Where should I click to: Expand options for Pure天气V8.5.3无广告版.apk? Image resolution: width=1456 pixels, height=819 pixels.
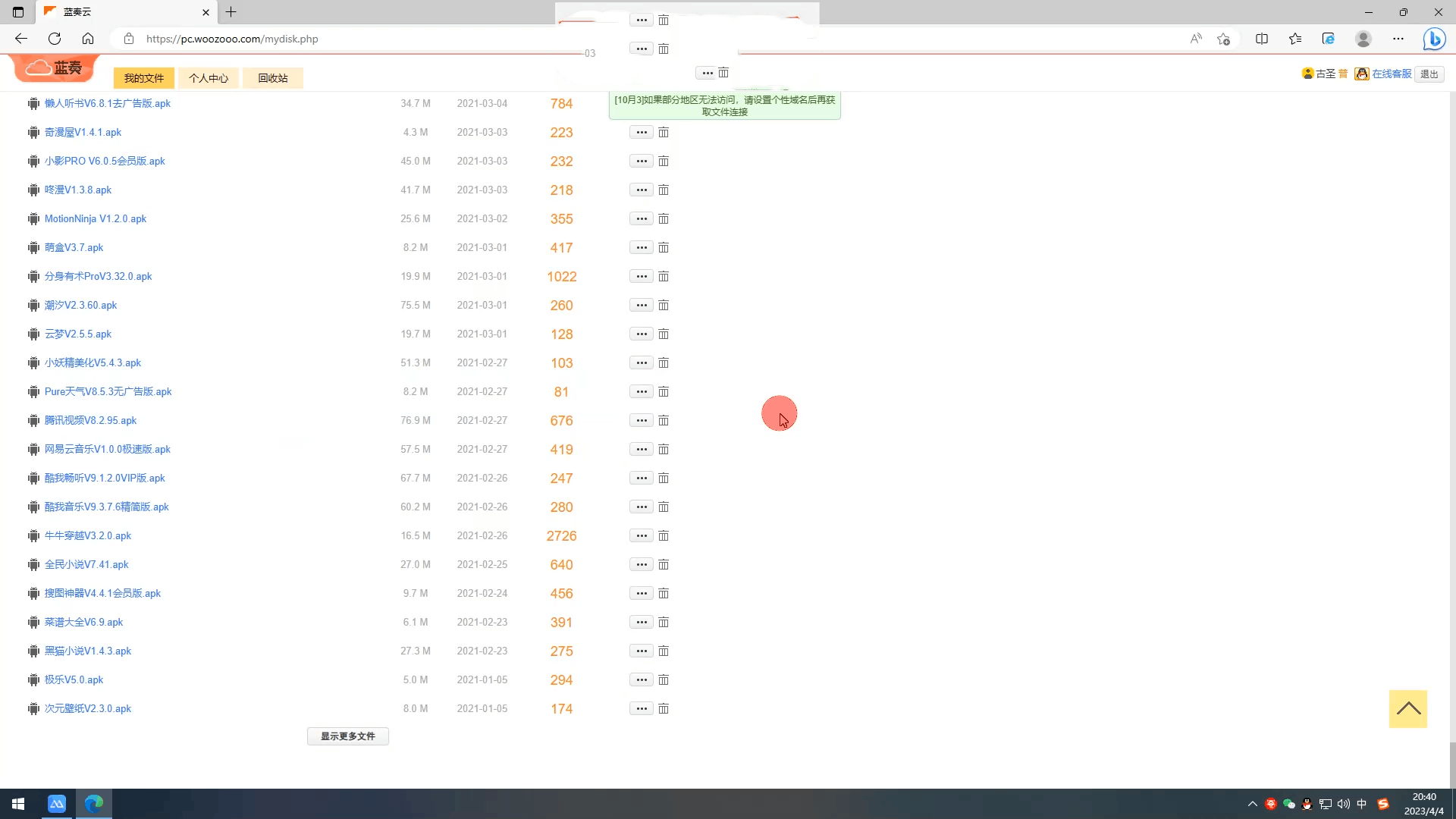coord(642,391)
